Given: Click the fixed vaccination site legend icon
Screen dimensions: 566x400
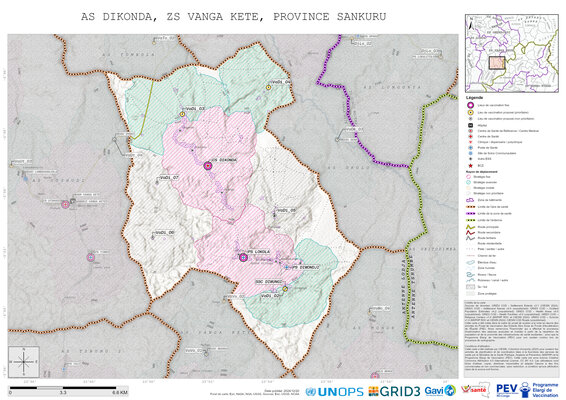Looking at the screenshot, I should coord(470,105).
